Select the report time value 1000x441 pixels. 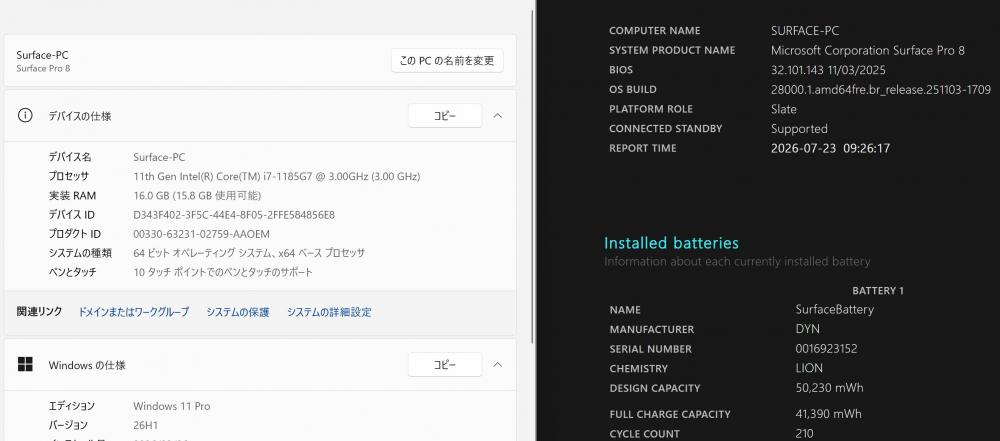pos(830,148)
